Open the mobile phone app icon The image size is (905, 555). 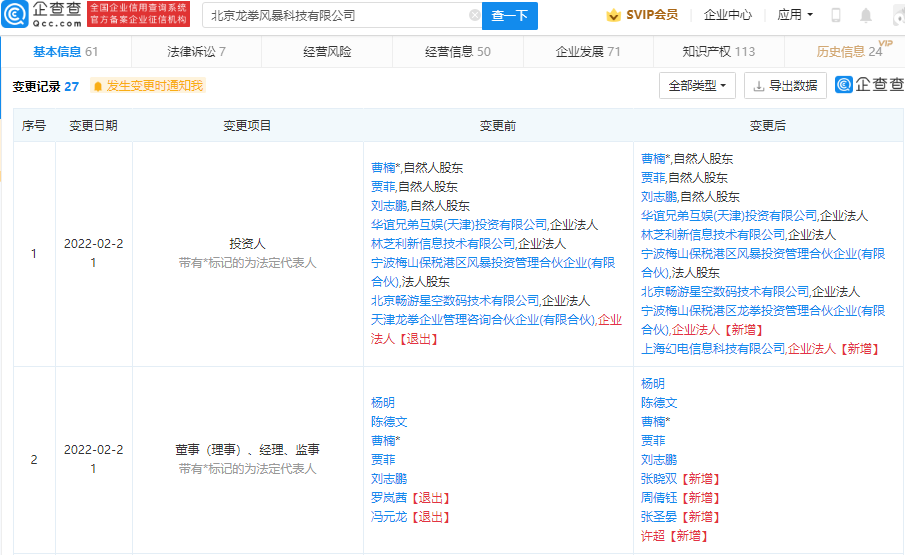[836, 16]
